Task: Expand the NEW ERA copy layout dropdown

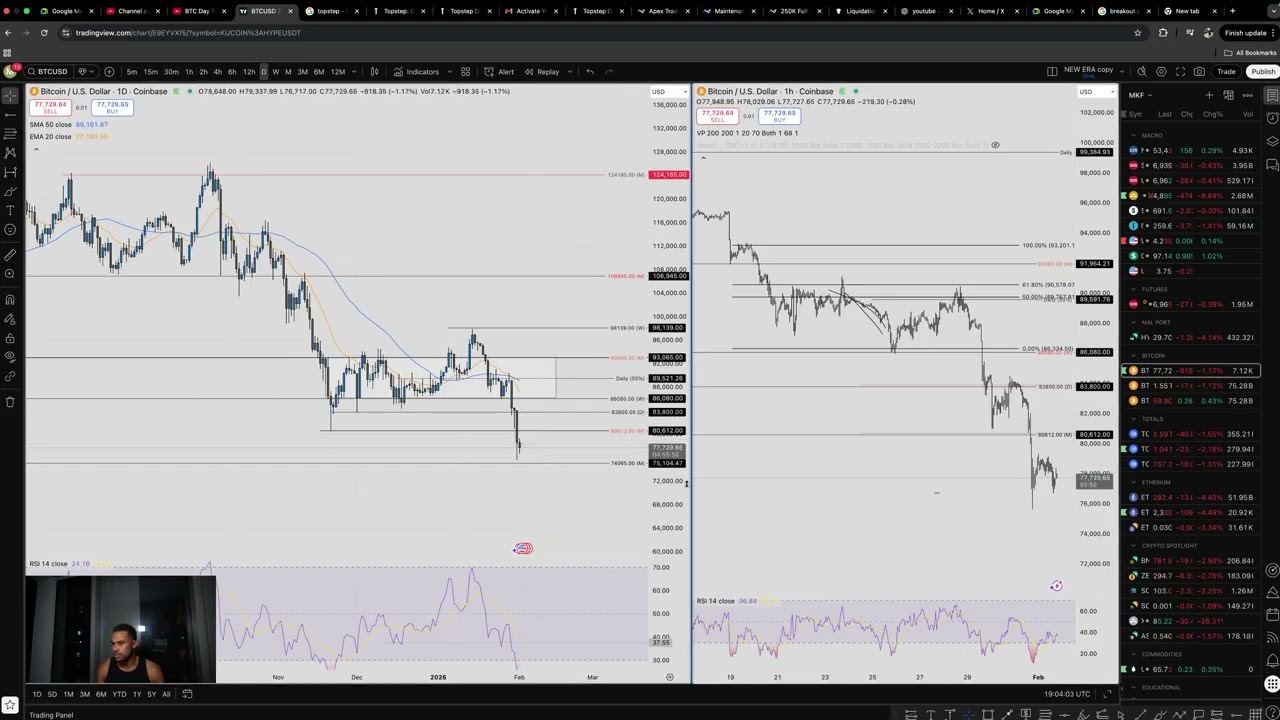Action: (1122, 71)
